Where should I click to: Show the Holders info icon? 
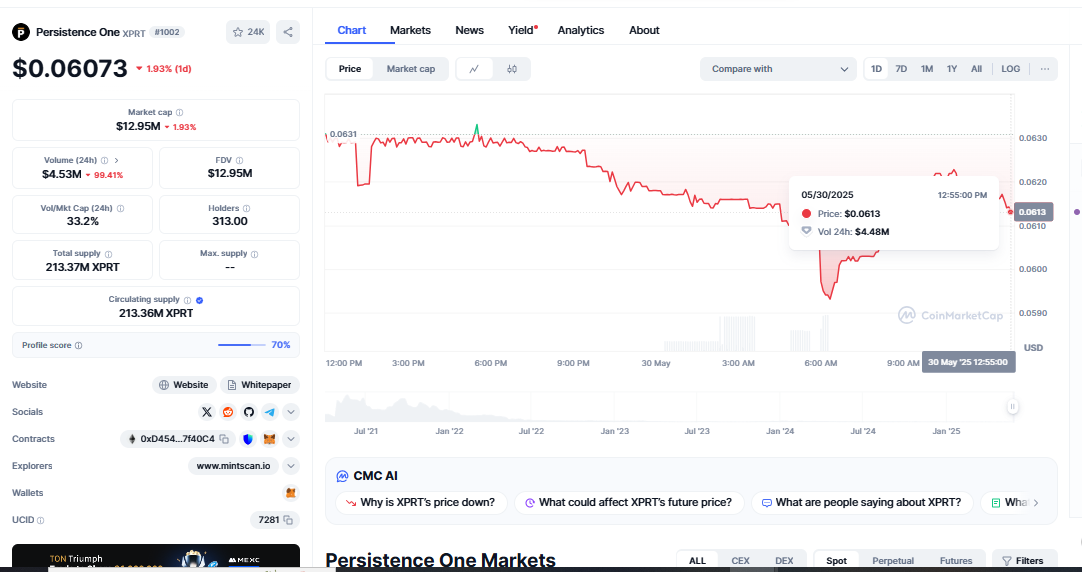[x=246, y=208]
